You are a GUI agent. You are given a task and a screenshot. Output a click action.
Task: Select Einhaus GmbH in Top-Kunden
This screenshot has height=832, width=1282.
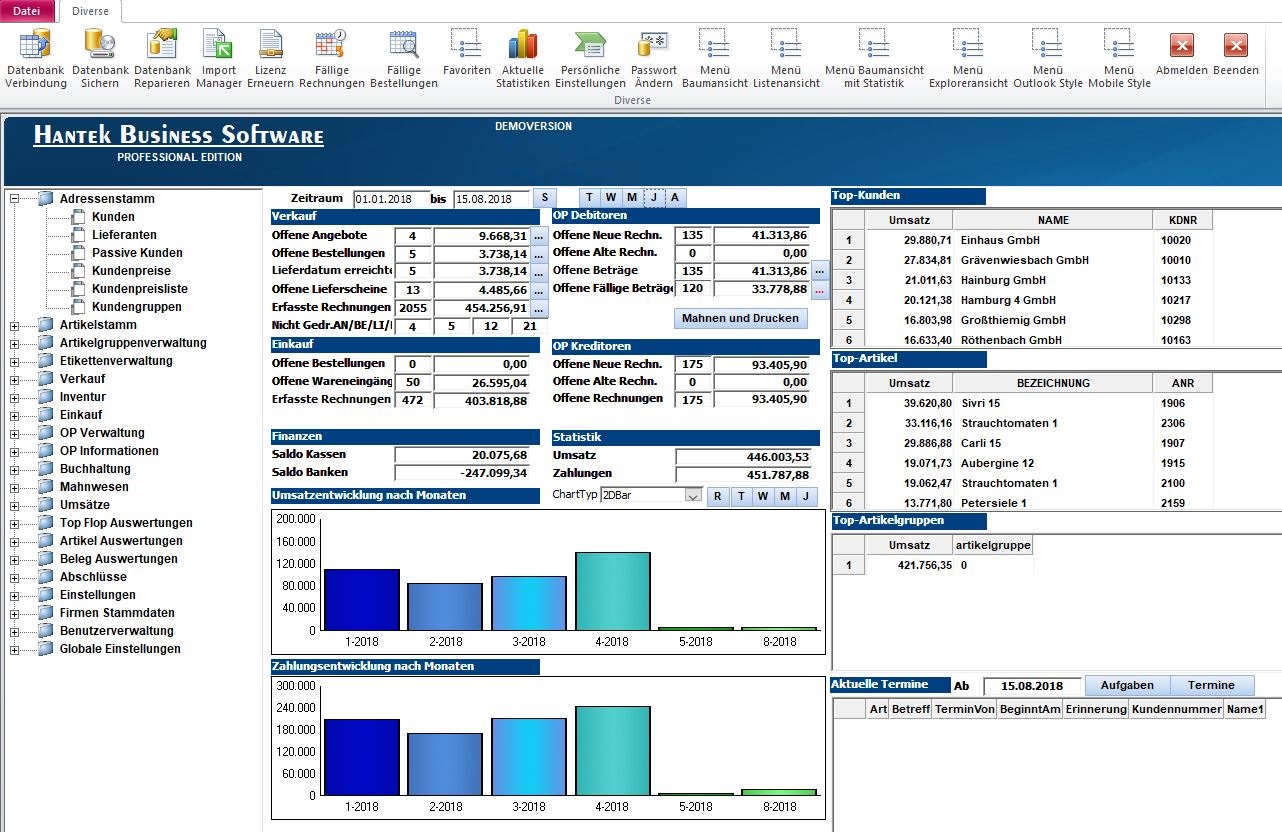pos(1000,240)
